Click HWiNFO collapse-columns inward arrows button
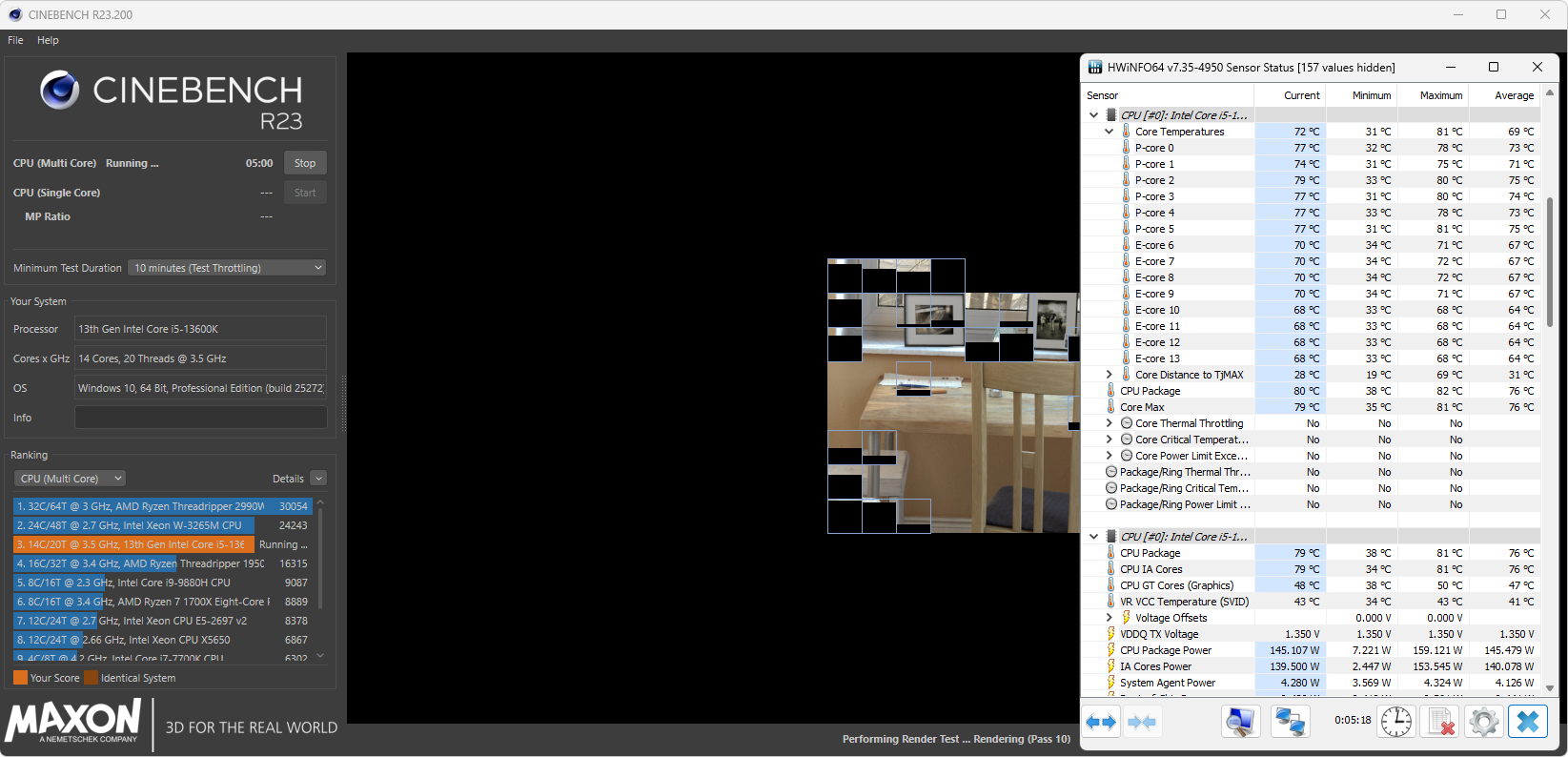 pos(1142,722)
